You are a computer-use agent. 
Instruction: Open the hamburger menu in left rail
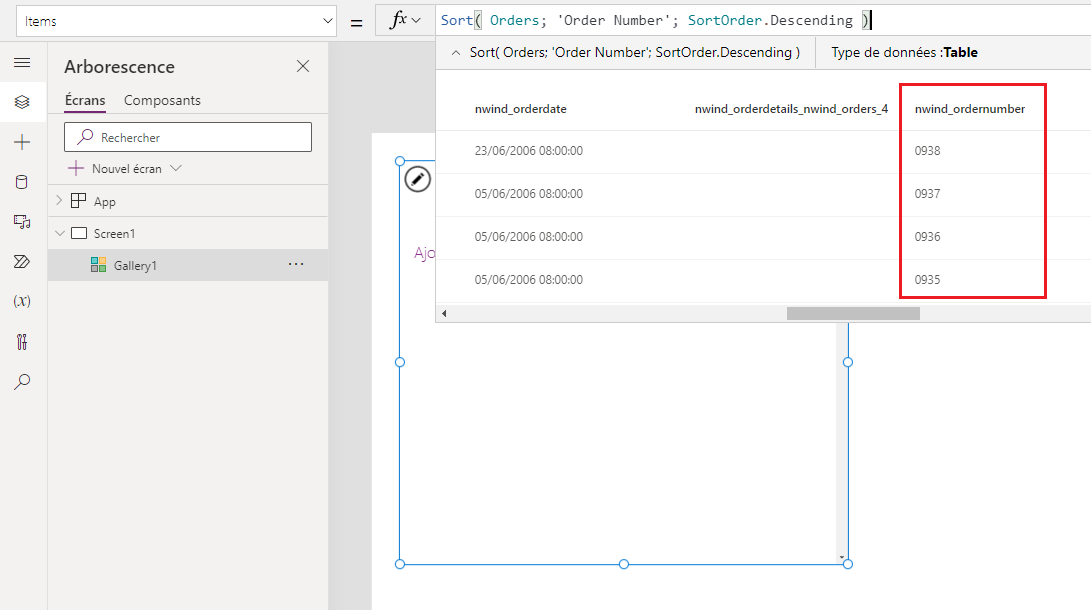point(22,63)
